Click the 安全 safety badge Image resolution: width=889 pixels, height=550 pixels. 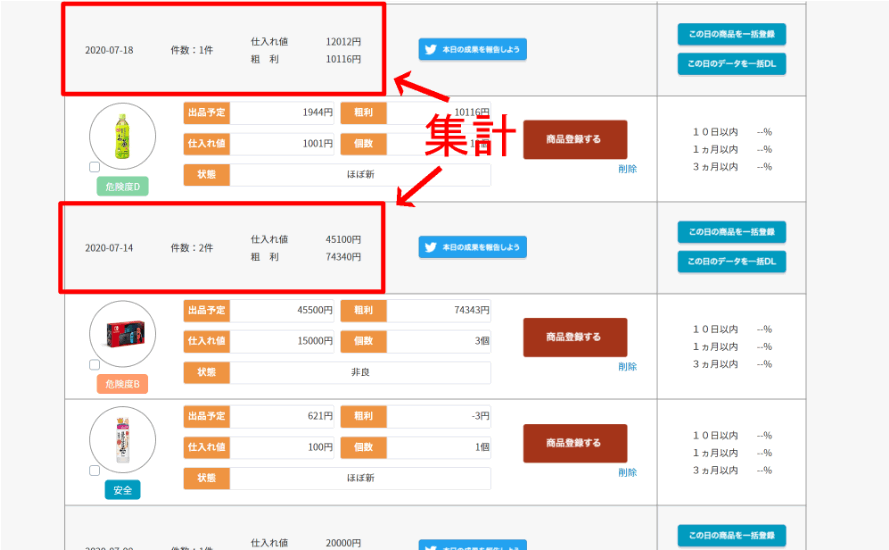tap(122, 490)
